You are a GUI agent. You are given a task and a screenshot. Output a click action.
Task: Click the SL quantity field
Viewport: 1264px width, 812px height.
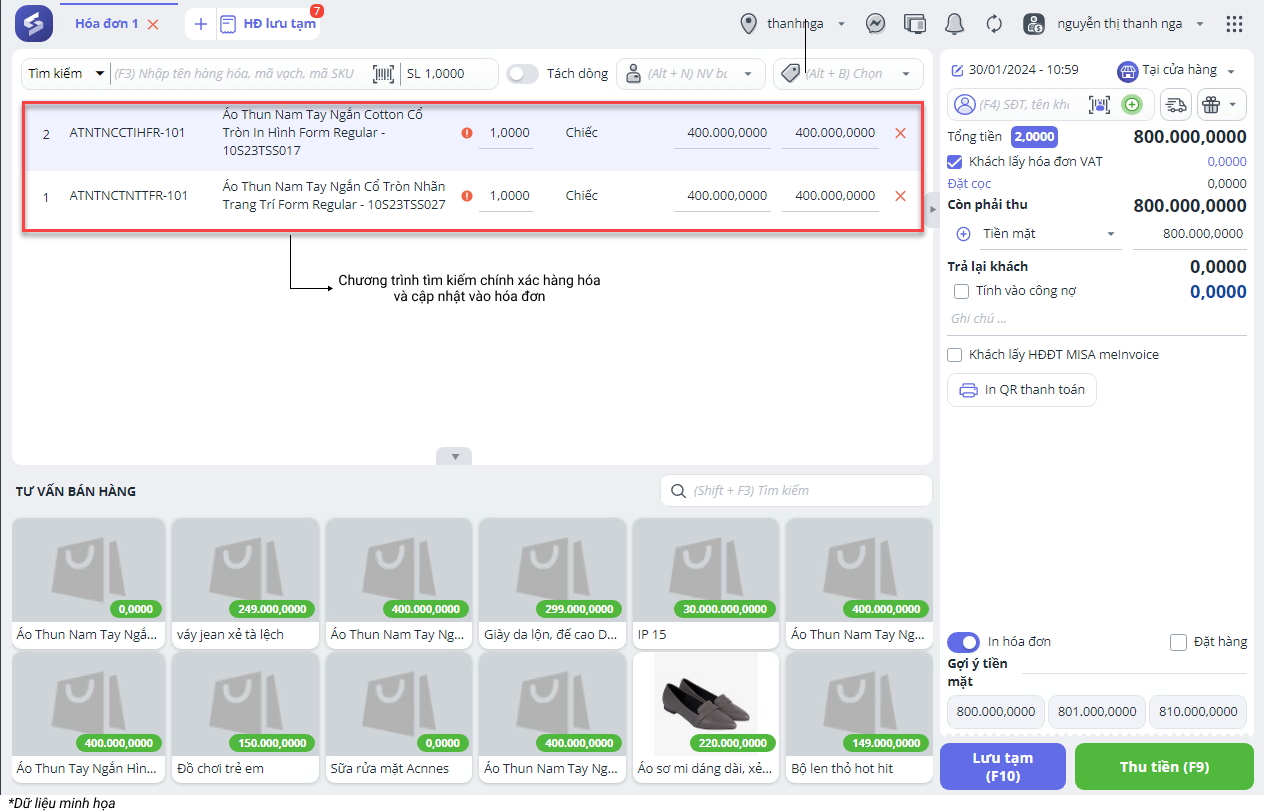point(448,74)
